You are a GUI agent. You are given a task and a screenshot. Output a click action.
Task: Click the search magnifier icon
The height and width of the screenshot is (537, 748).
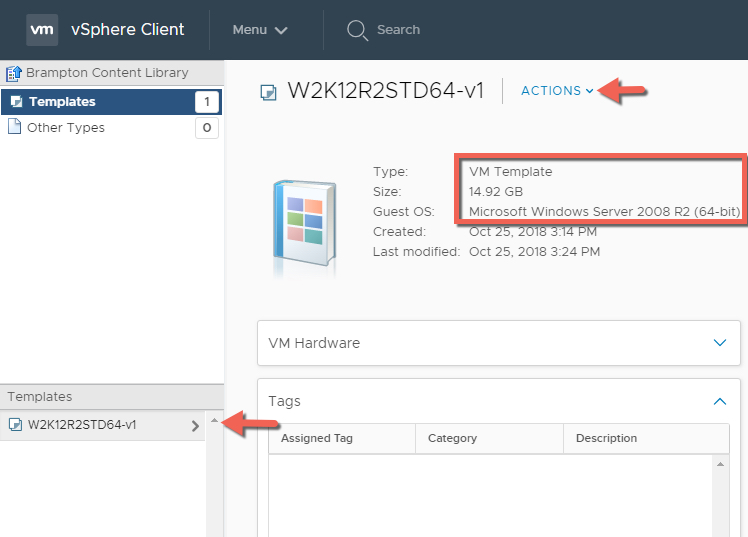(x=357, y=30)
